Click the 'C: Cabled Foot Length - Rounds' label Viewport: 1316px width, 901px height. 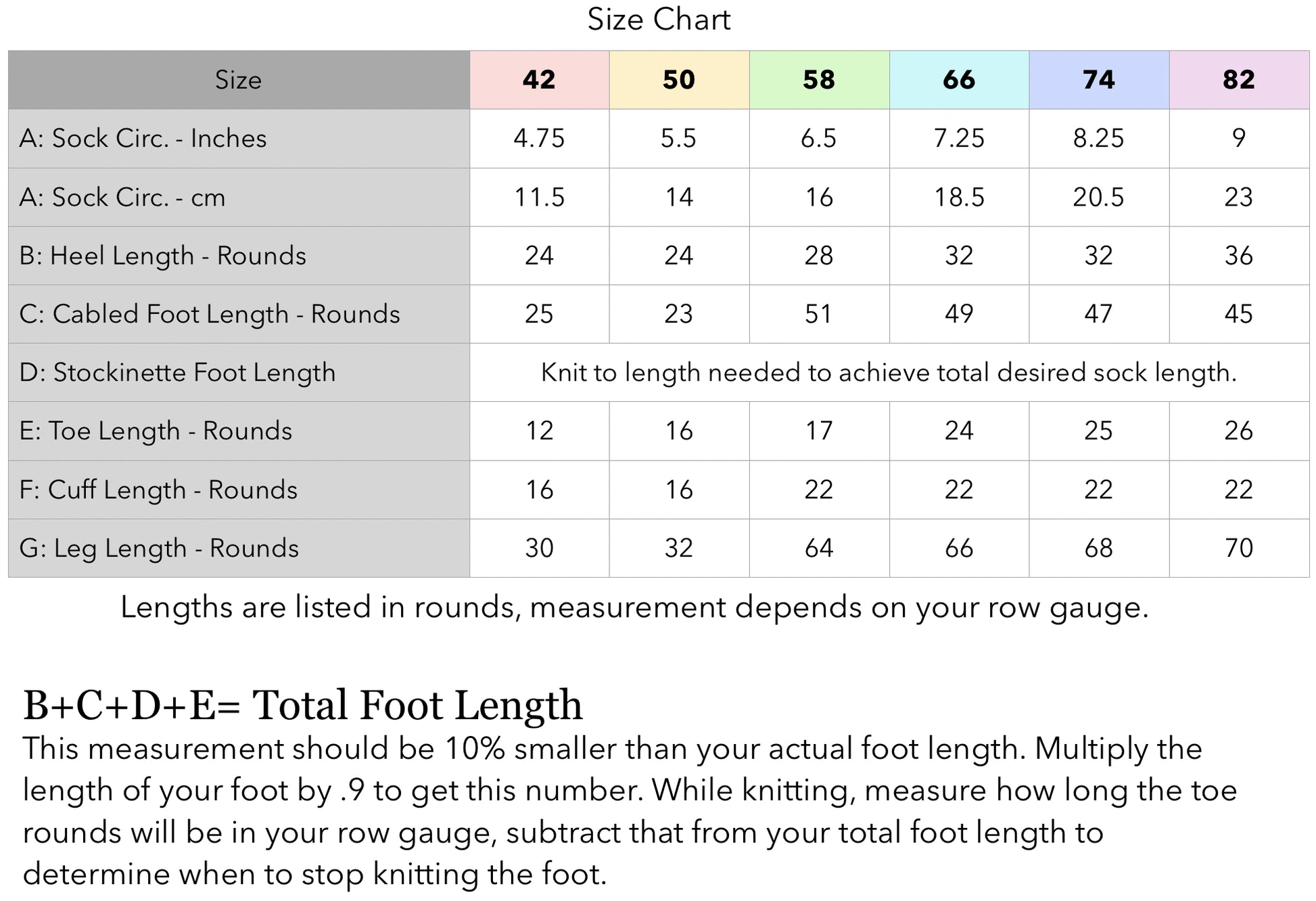pos(210,314)
